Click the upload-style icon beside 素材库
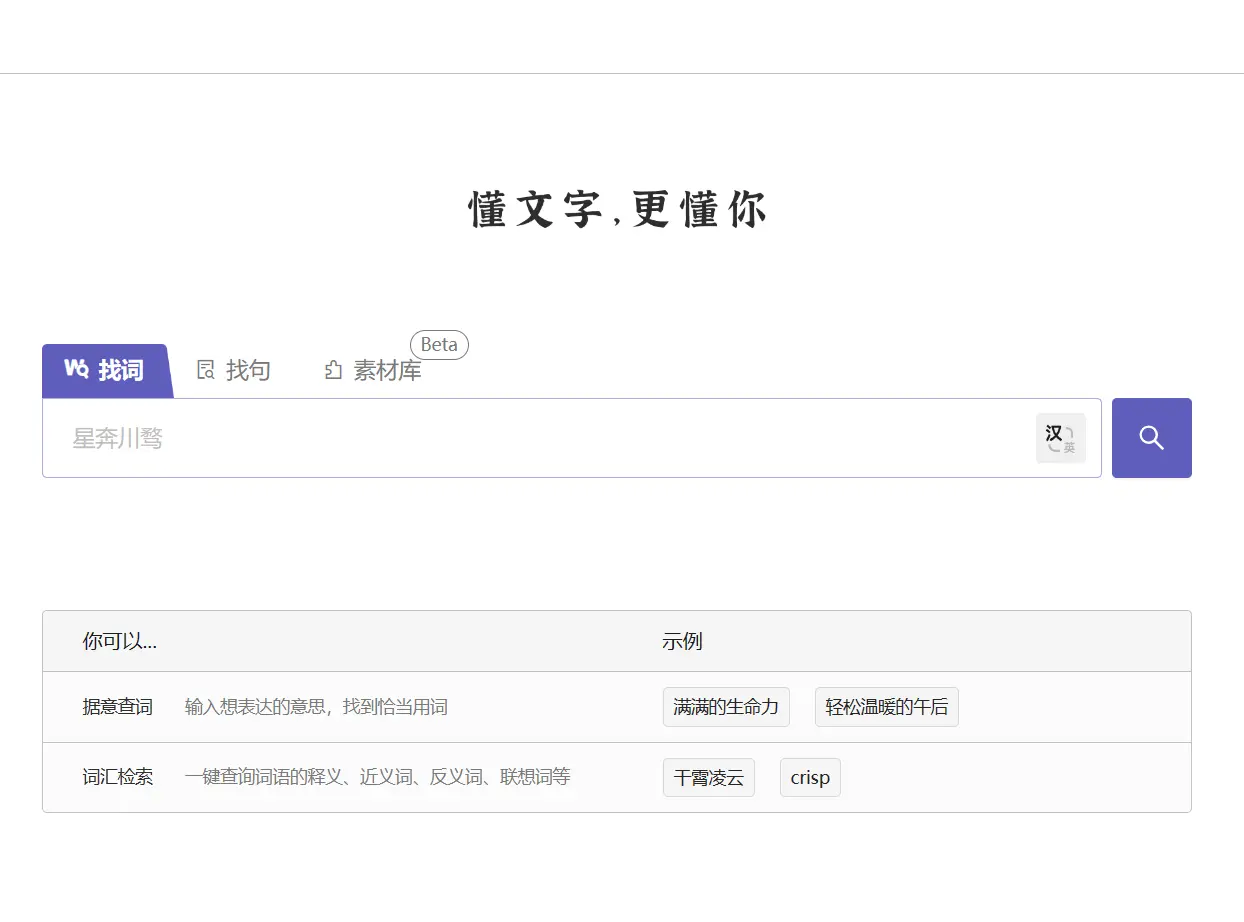 pyautogui.click(x=332, y=370)
